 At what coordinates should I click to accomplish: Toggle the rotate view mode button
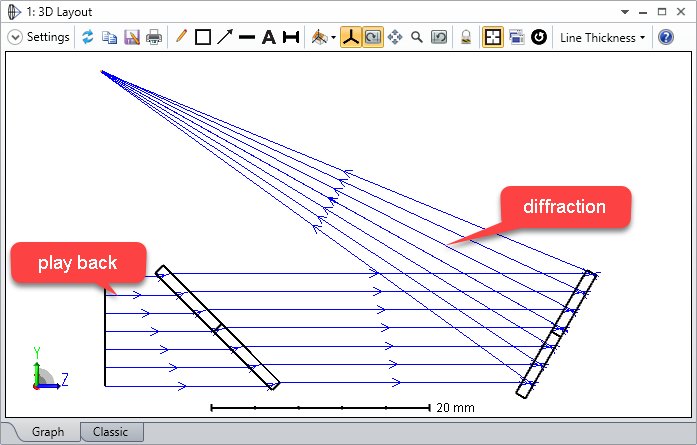click(373, 37)
